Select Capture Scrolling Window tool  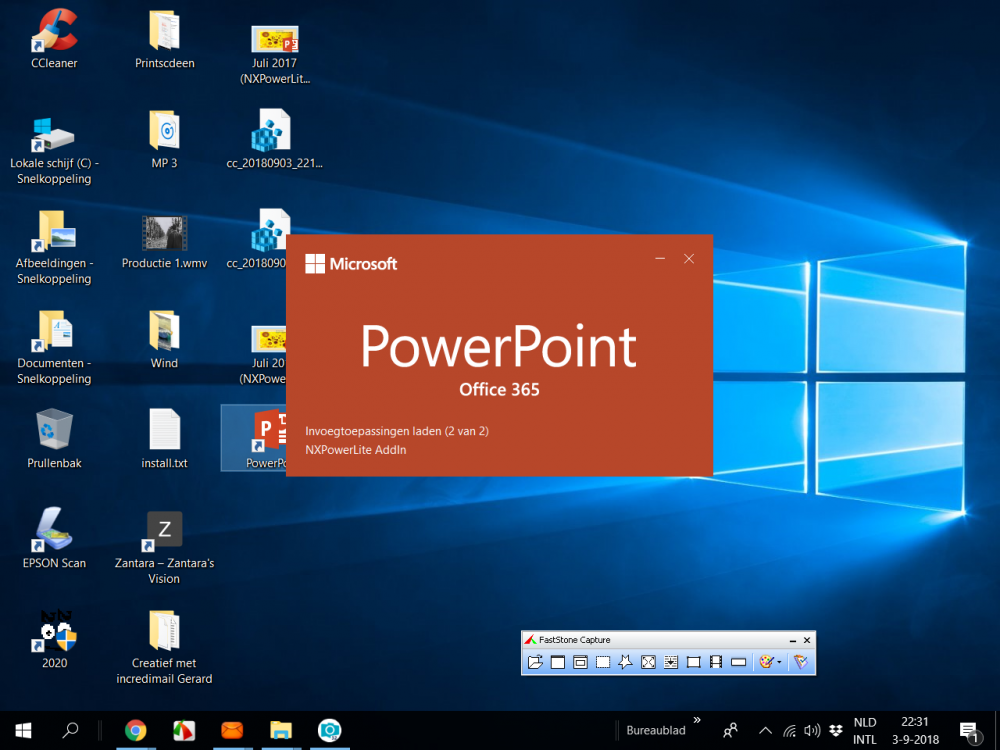(670, 662)
